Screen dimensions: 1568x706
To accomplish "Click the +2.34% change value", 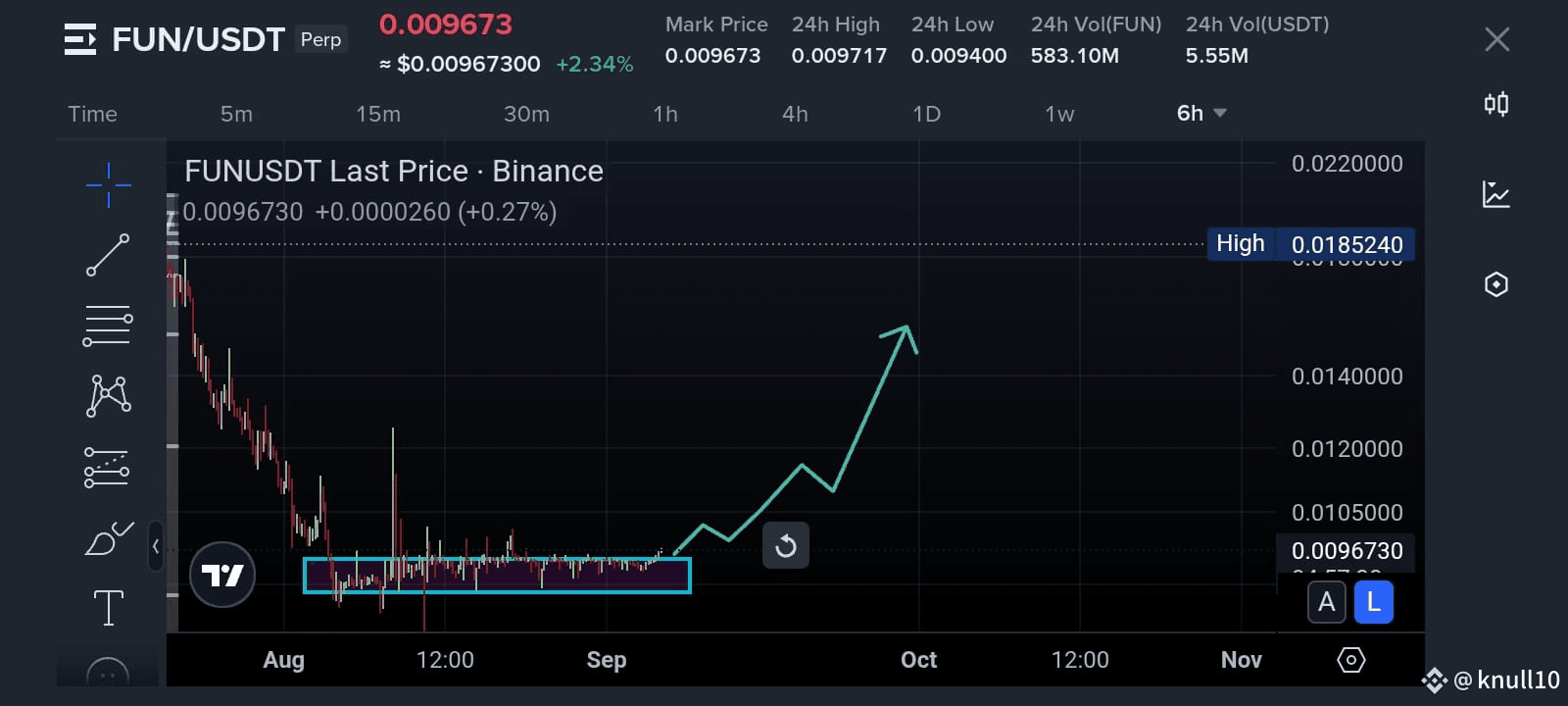I will [x=594, y=64].
